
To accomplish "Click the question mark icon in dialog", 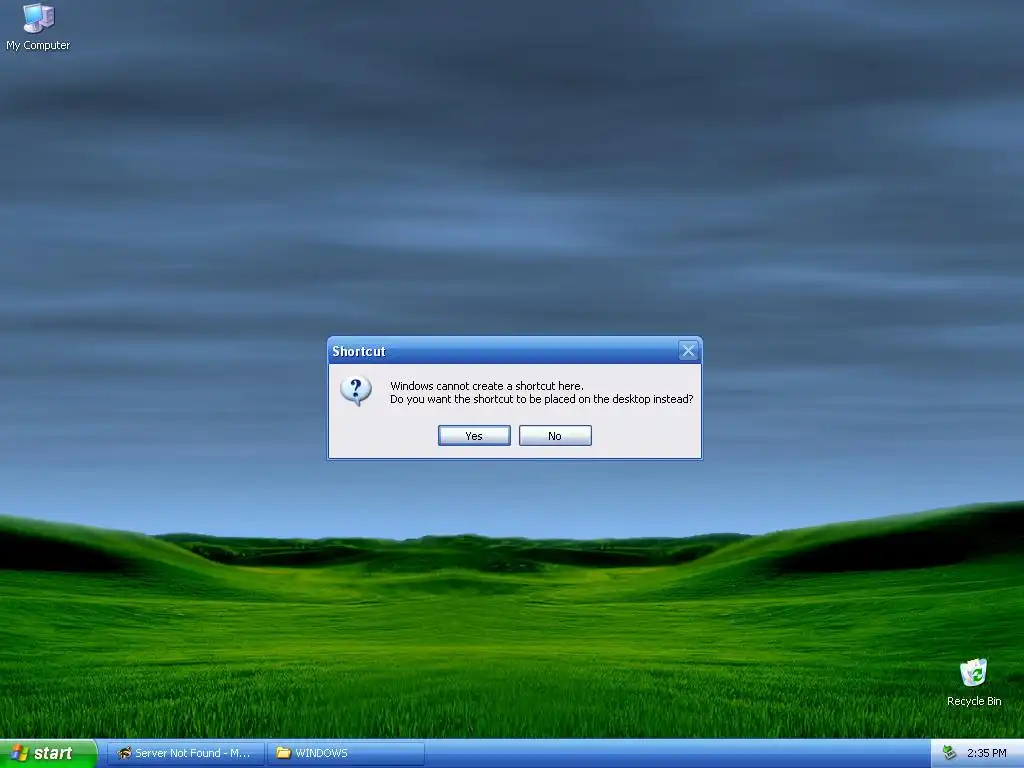I will pyautogui.click(x=356, y=391).
